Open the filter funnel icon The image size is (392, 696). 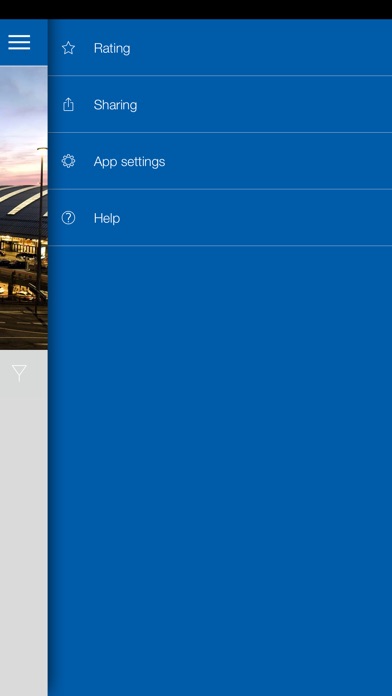pos(19,373)
